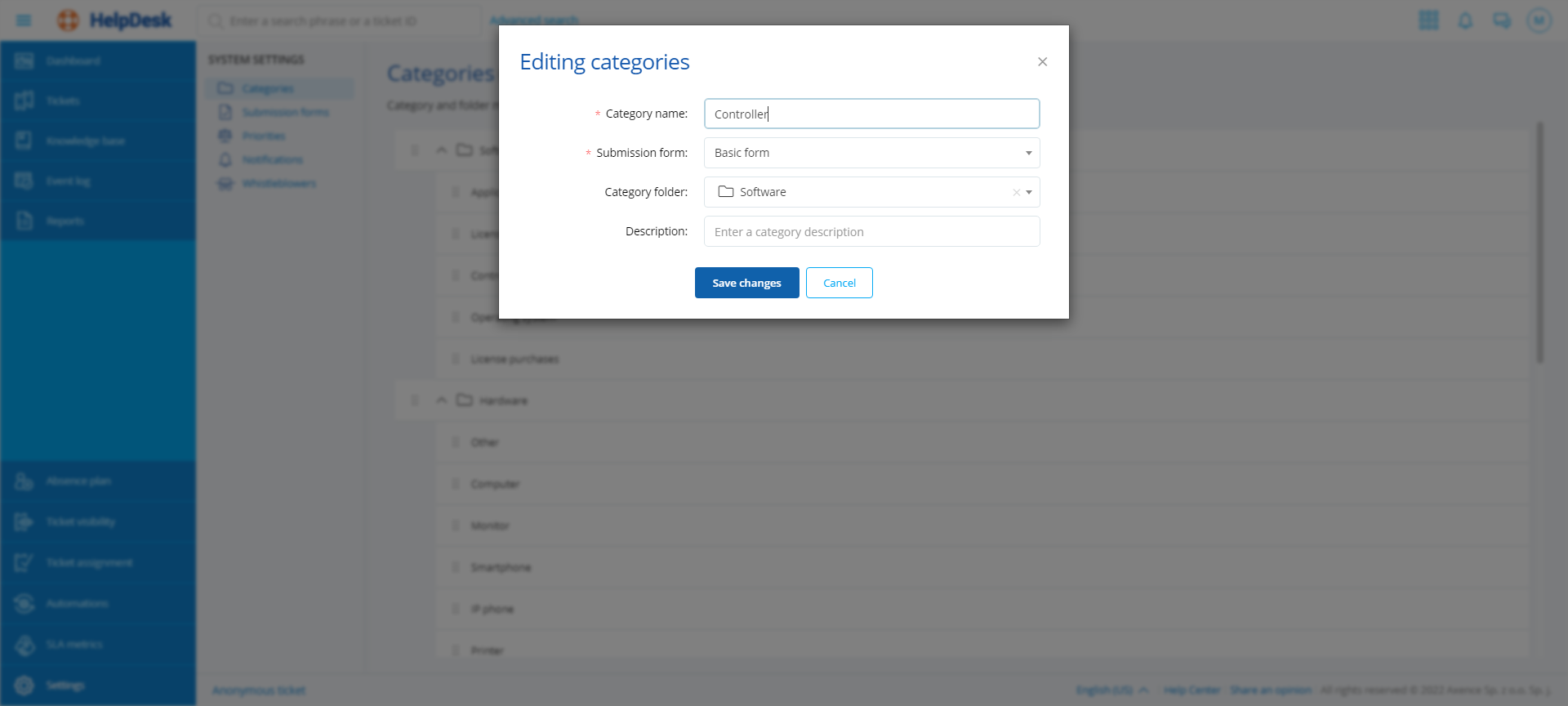This screenshot has height=706, width=1568.
Task: Expand the Category folder dropdown
Action: coord(1029,193)
